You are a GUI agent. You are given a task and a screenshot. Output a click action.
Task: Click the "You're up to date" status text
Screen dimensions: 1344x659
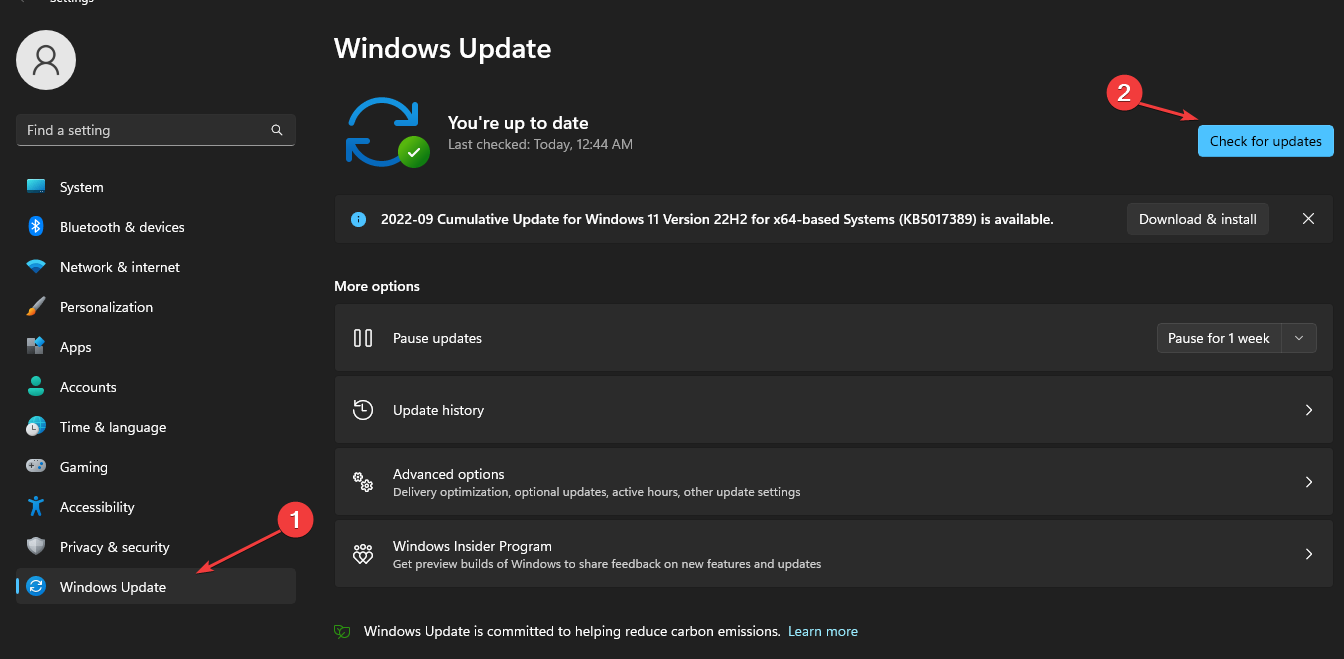pos(518,123)
